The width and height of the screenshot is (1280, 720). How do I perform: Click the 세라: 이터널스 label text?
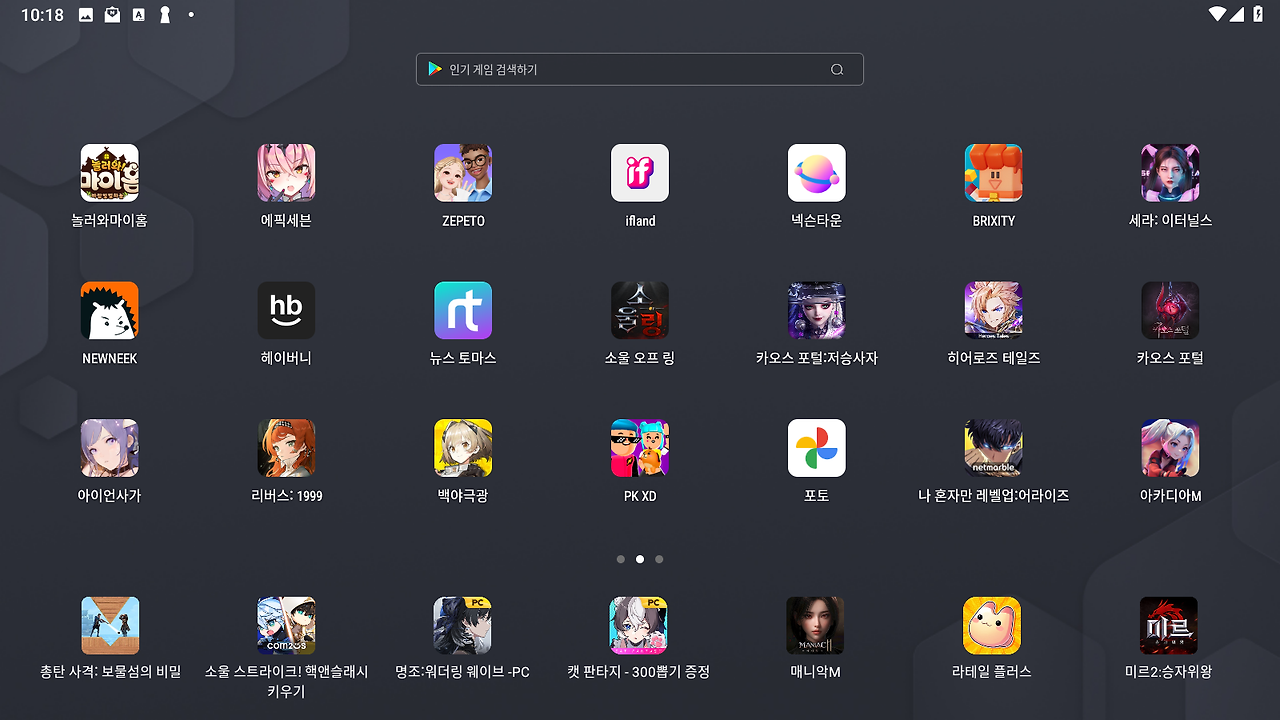1170,220
